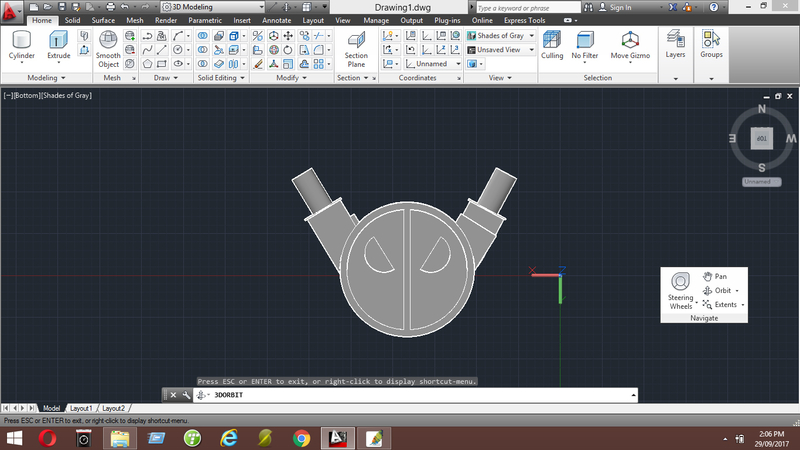Open File Explorer from the taskbar

[x=120, y=438]
